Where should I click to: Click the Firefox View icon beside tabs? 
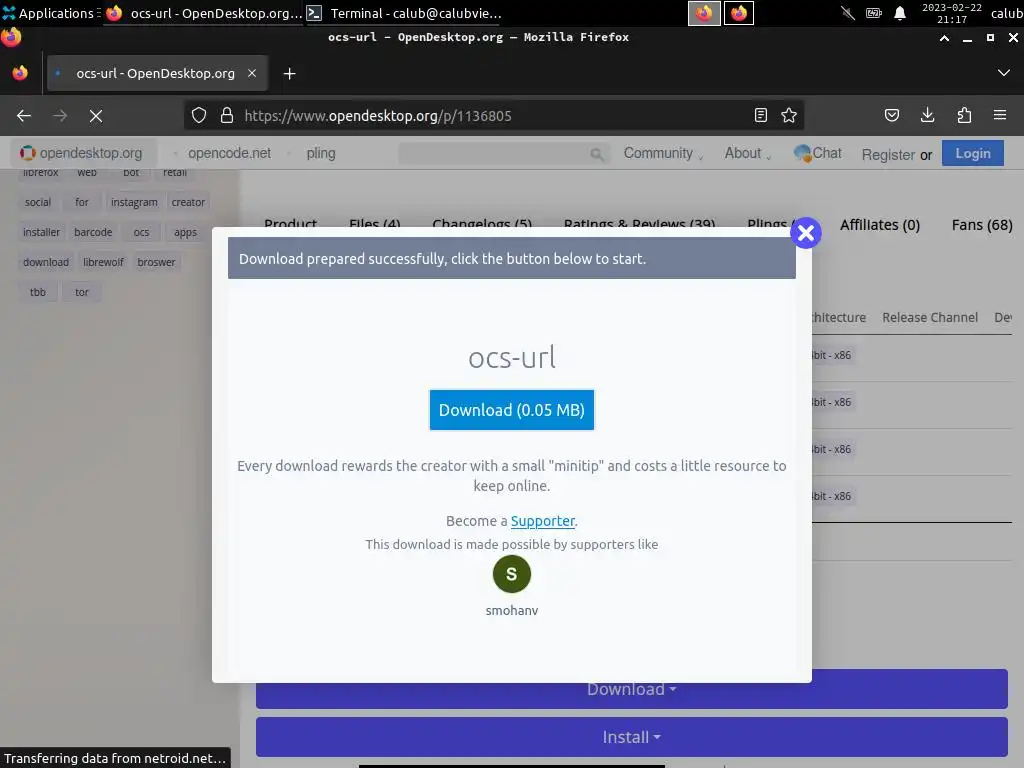click(x=20, y=73)
